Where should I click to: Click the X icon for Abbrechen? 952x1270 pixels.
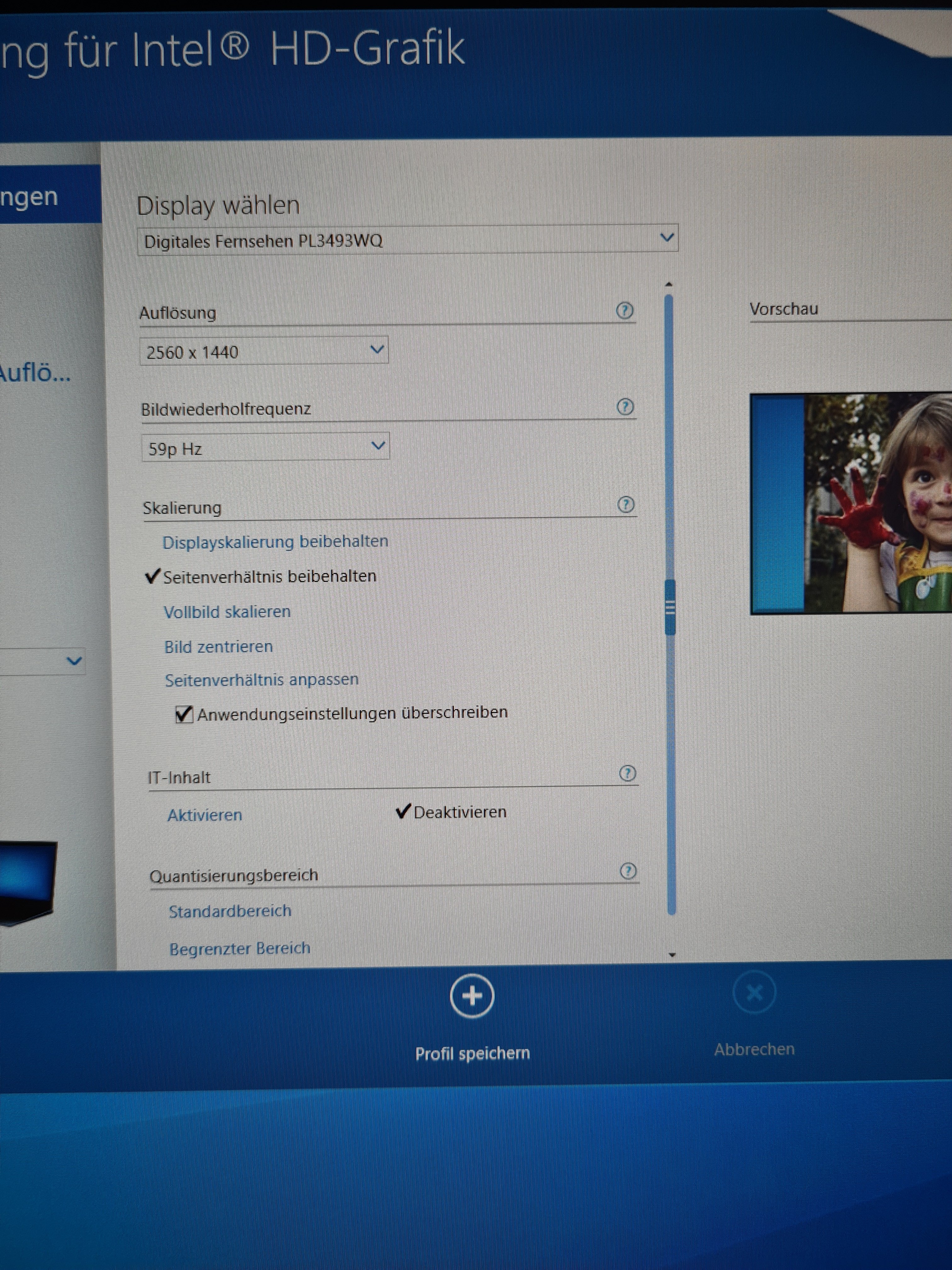point(754,992)
